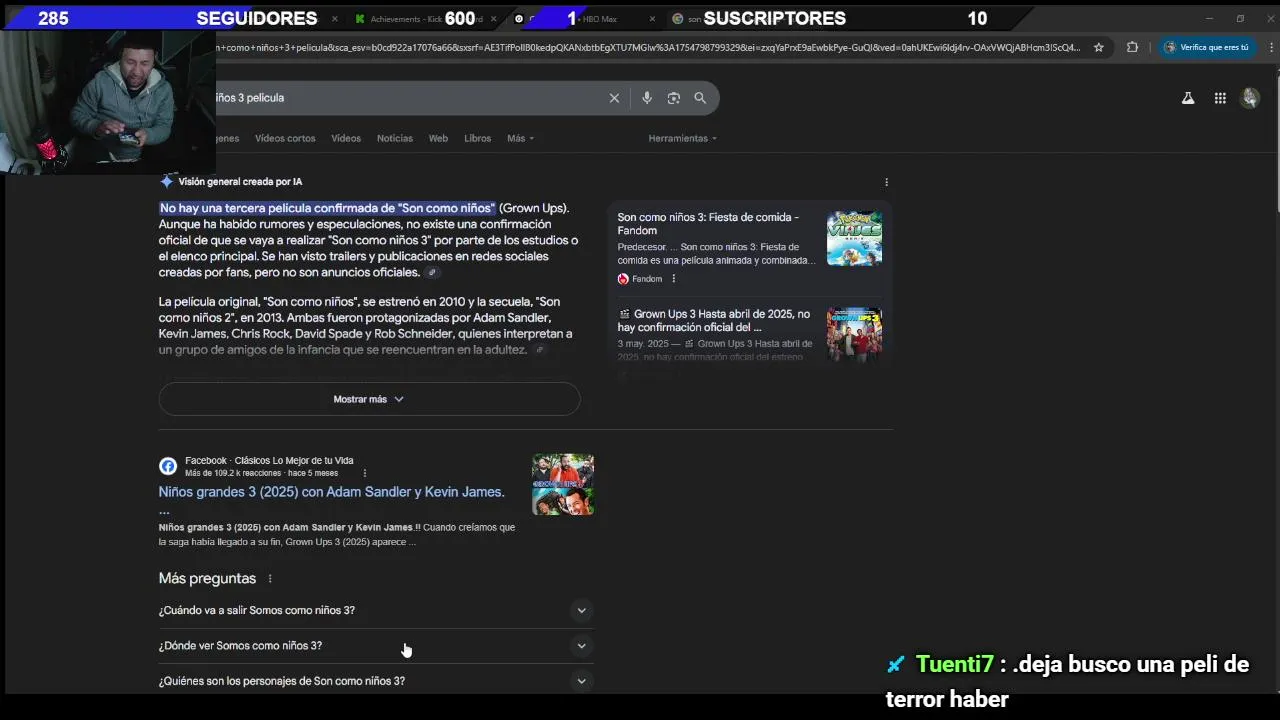Click the Facebook favicon on the result
The width and height of the screenshot is (1280, 720).
pos(168,466)
